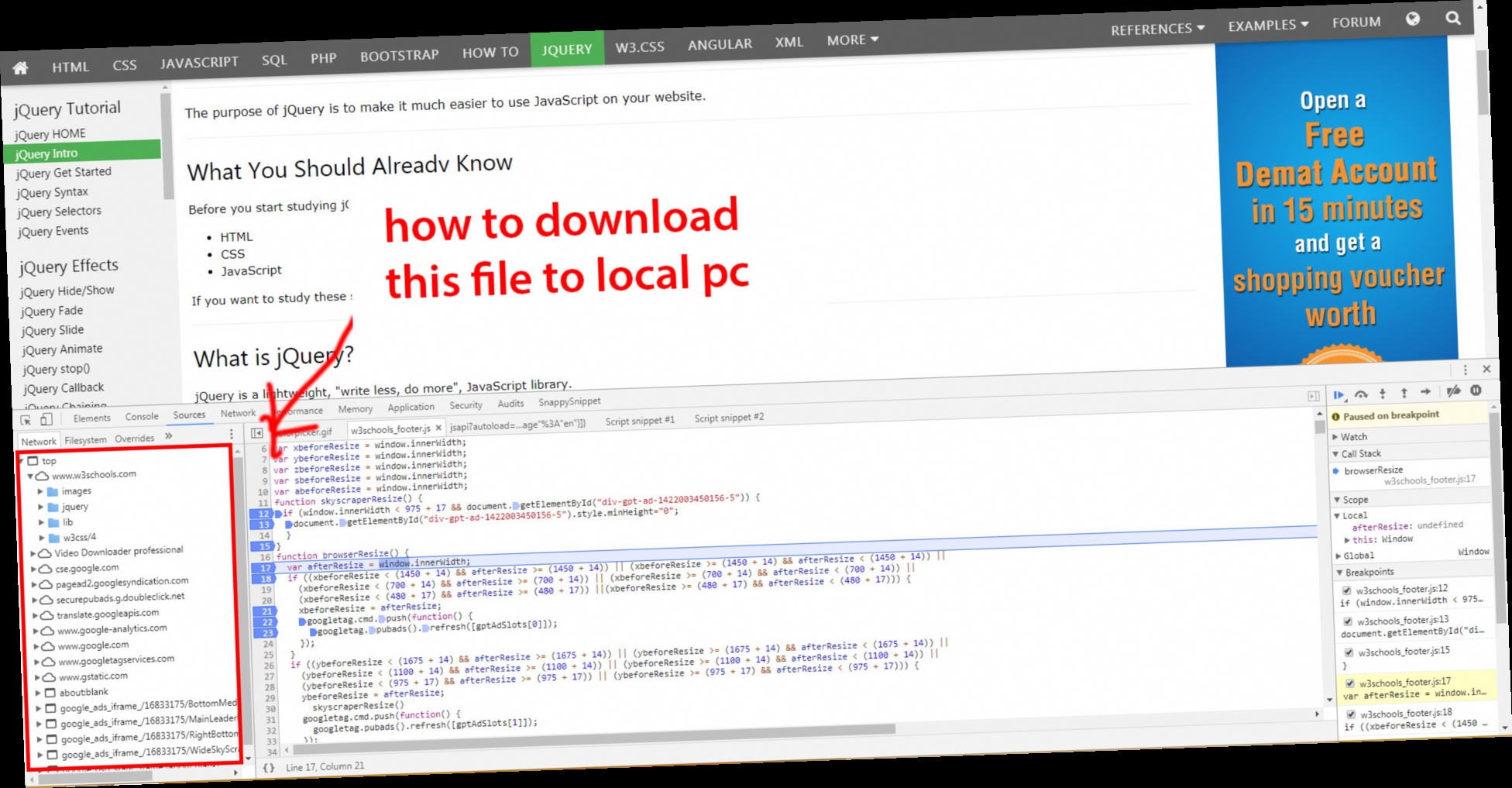The width and height of the screenshot is (1512, 788).
Task: Show more navigator tabs chevron
Action: (x=169, y=436)
